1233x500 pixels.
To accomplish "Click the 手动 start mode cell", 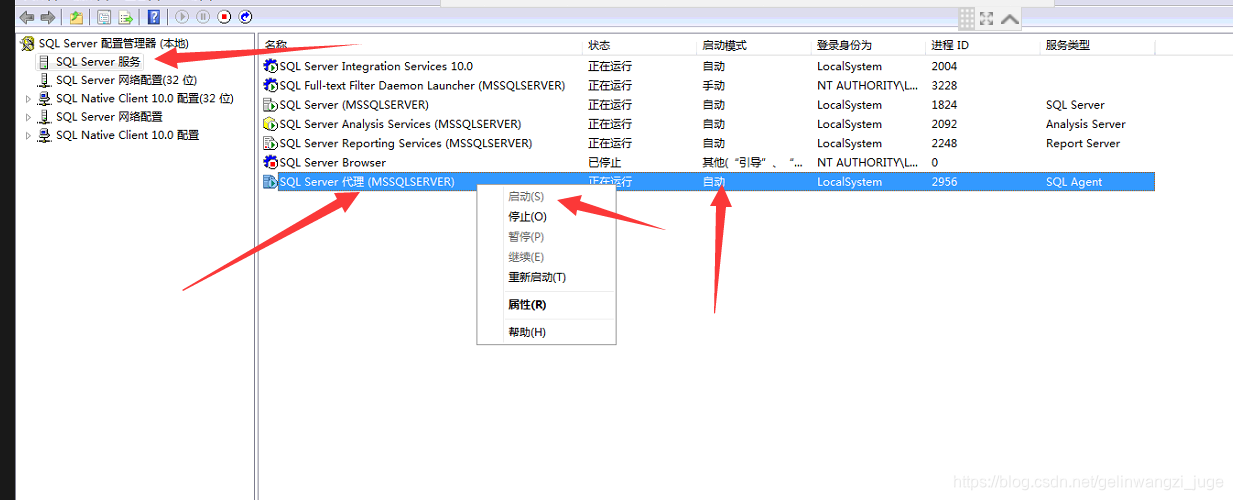I will click(713, 86).
